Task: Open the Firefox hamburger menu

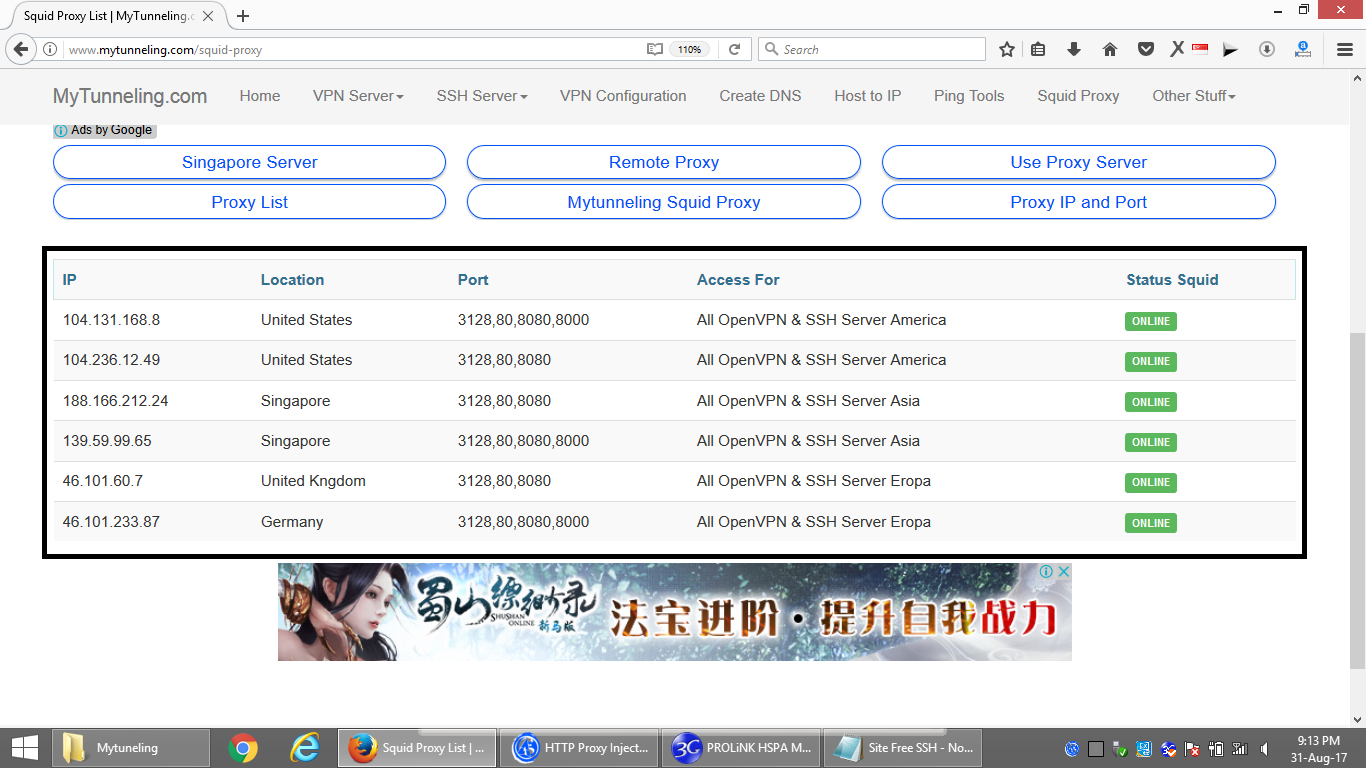Action: [x=1345, y=49]
